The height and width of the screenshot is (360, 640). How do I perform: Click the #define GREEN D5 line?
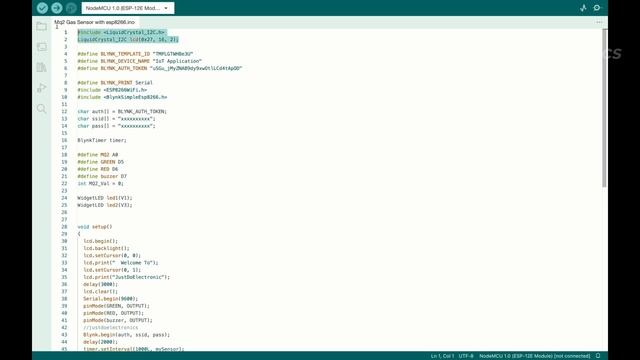click(x=100, y=162)
